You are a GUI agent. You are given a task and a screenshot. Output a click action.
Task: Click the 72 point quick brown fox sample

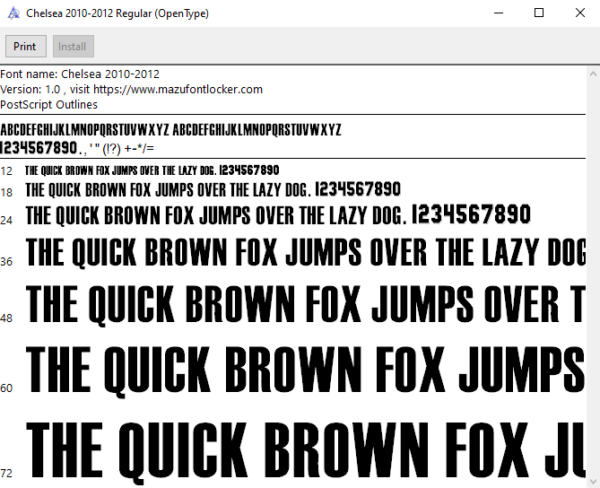click(x=306, y=452)
